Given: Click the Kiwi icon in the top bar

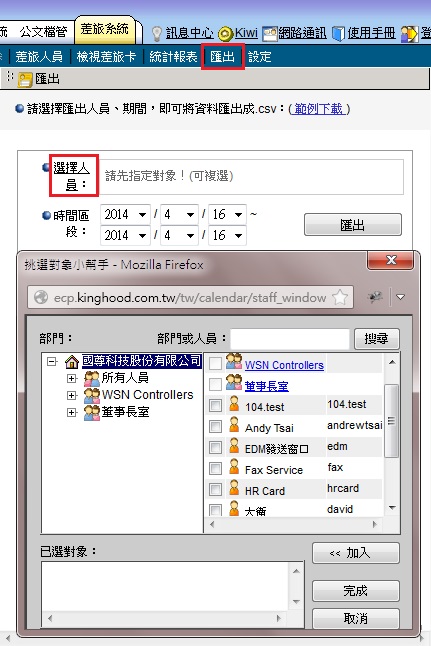Looking at the screenshot, I should [x=225, y=34].
